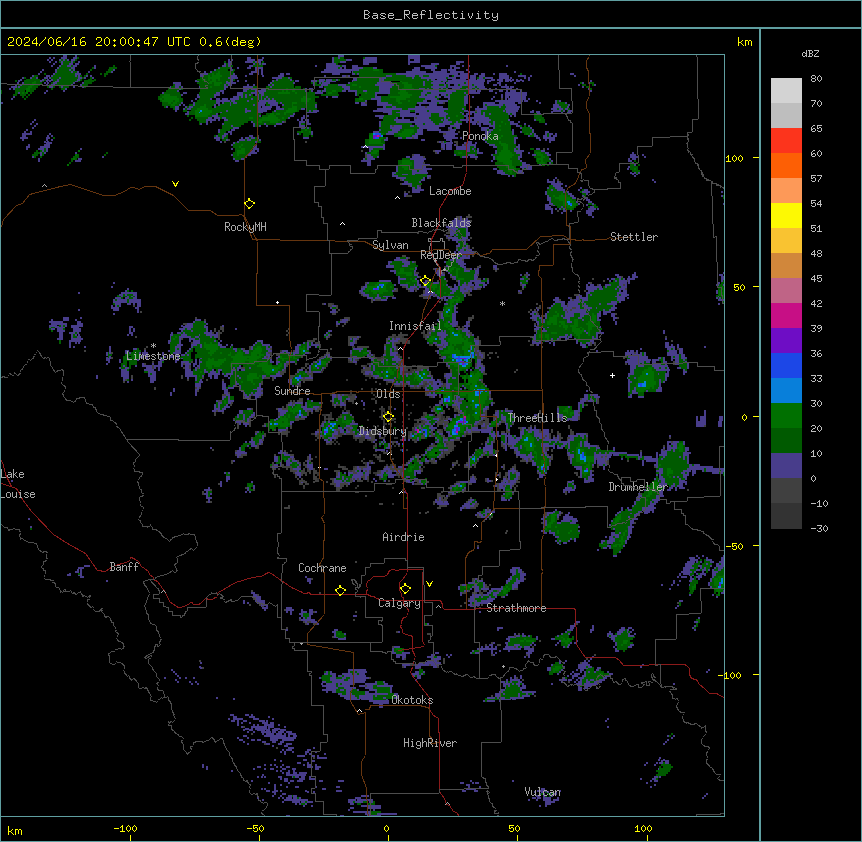Click the purple swatch in dBZ legend
This screenshot has width=862, height=842.
[x=786, y=340]
